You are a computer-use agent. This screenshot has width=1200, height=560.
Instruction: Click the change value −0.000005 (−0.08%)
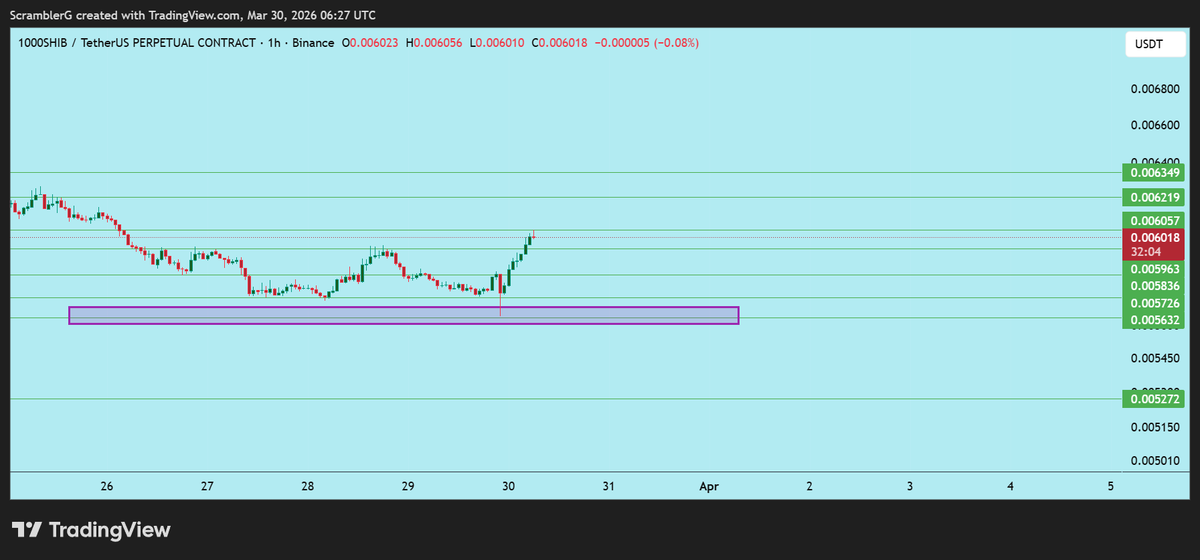point(649,43)
